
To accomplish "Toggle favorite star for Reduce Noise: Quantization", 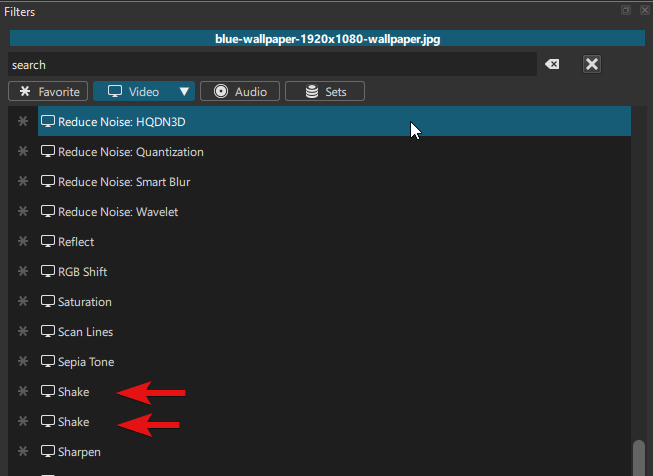I will pos(23,151).
